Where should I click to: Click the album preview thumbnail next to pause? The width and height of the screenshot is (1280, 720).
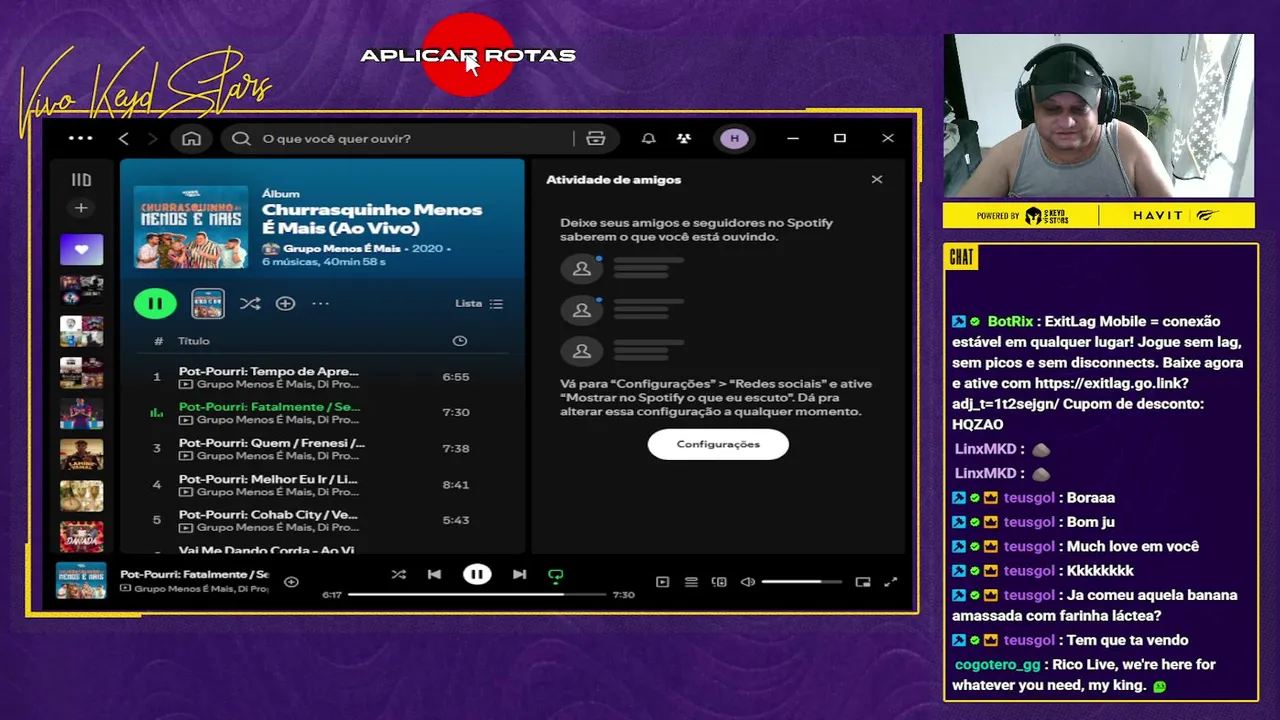coord(208,303)
